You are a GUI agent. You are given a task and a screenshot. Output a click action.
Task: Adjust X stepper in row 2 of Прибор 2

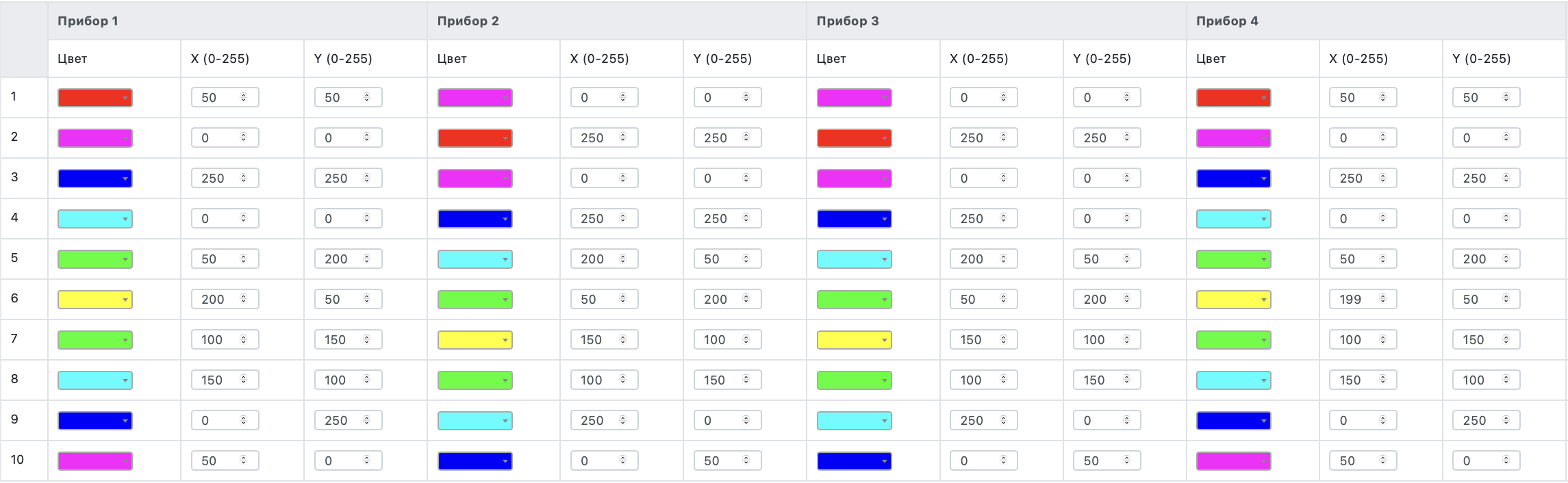622,138
